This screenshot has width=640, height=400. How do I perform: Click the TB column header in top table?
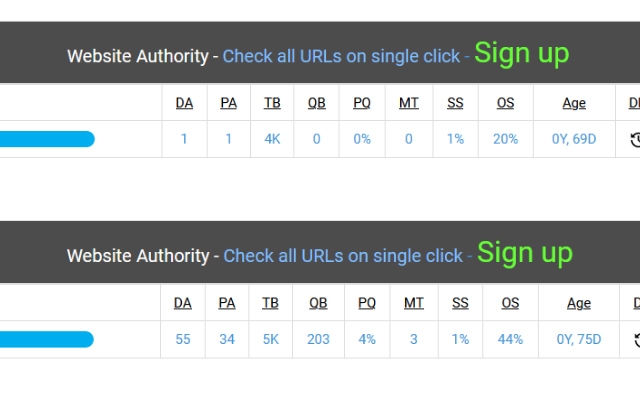(272, 103)
